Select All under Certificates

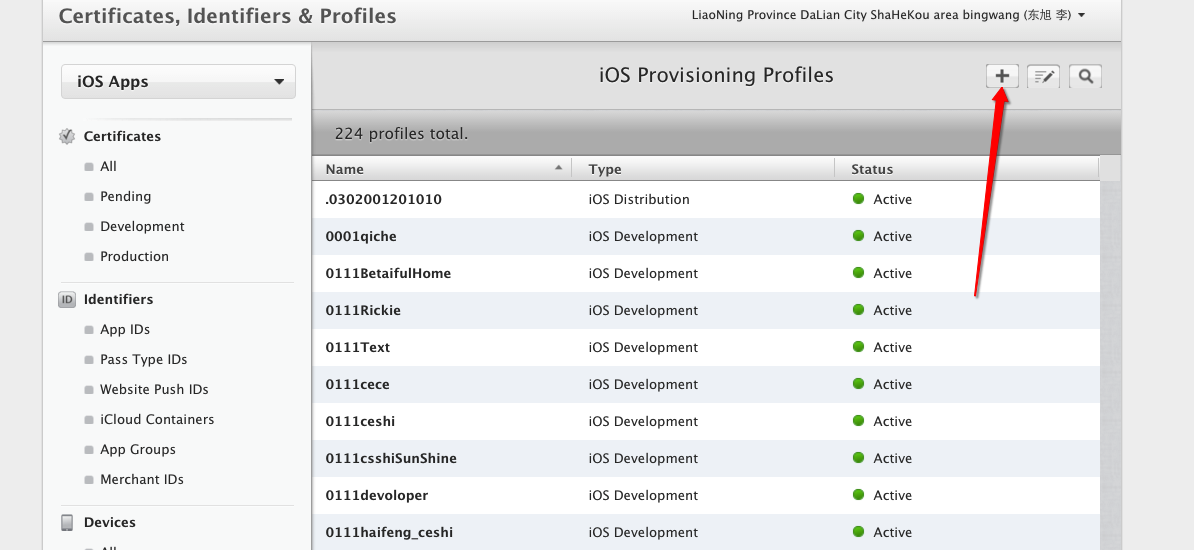108,166
